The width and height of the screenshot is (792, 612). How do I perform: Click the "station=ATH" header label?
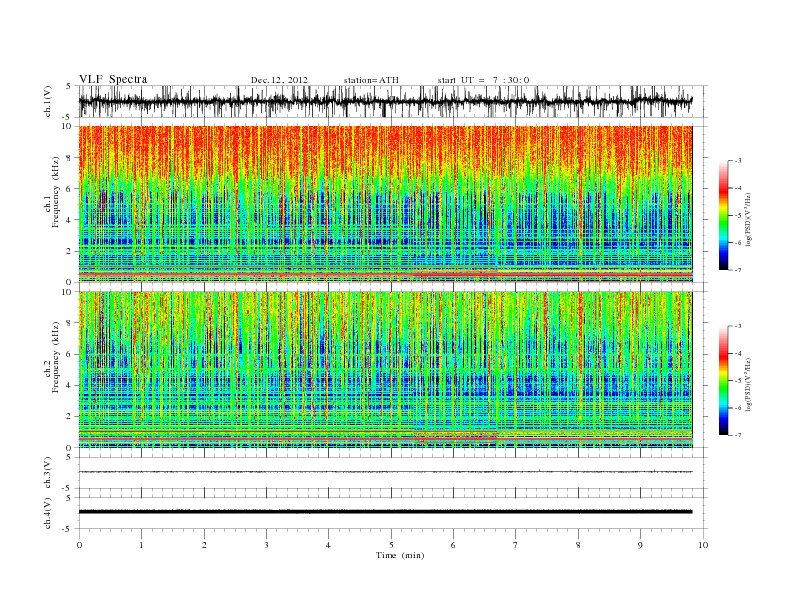click(x=371, y=80)
